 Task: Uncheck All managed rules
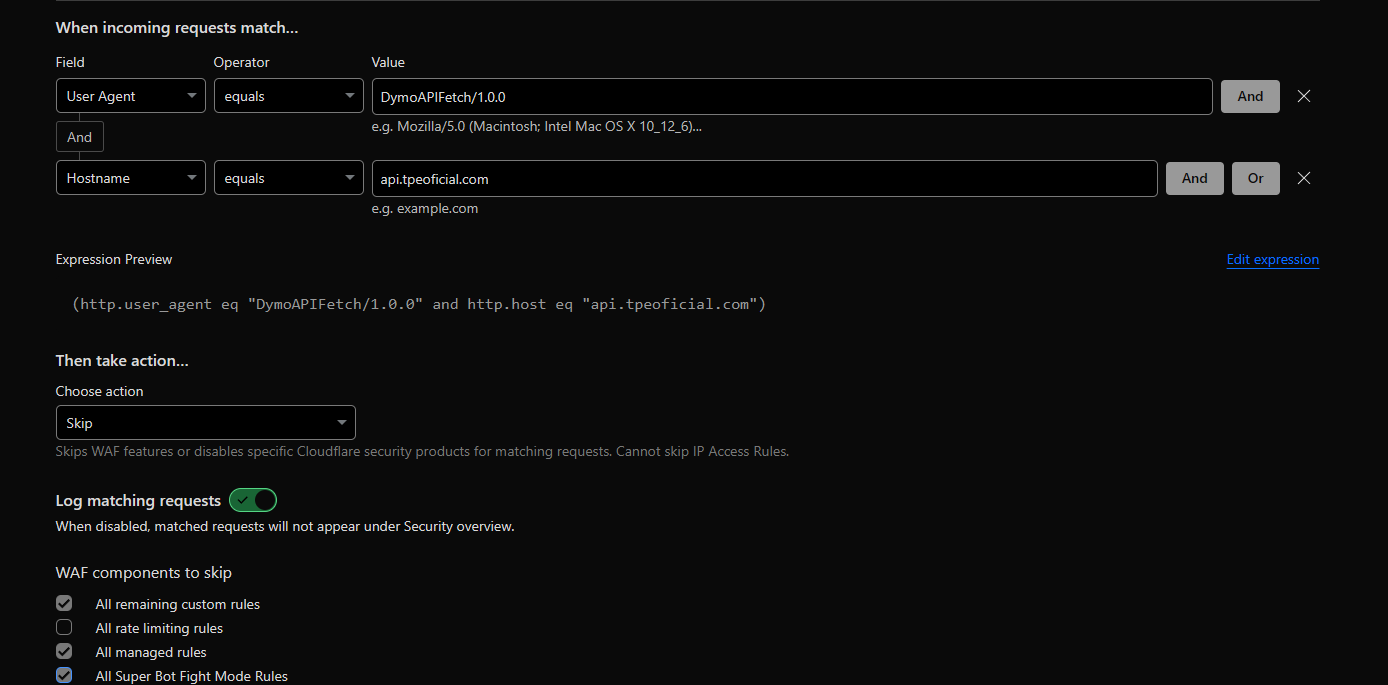coord(64,652)
